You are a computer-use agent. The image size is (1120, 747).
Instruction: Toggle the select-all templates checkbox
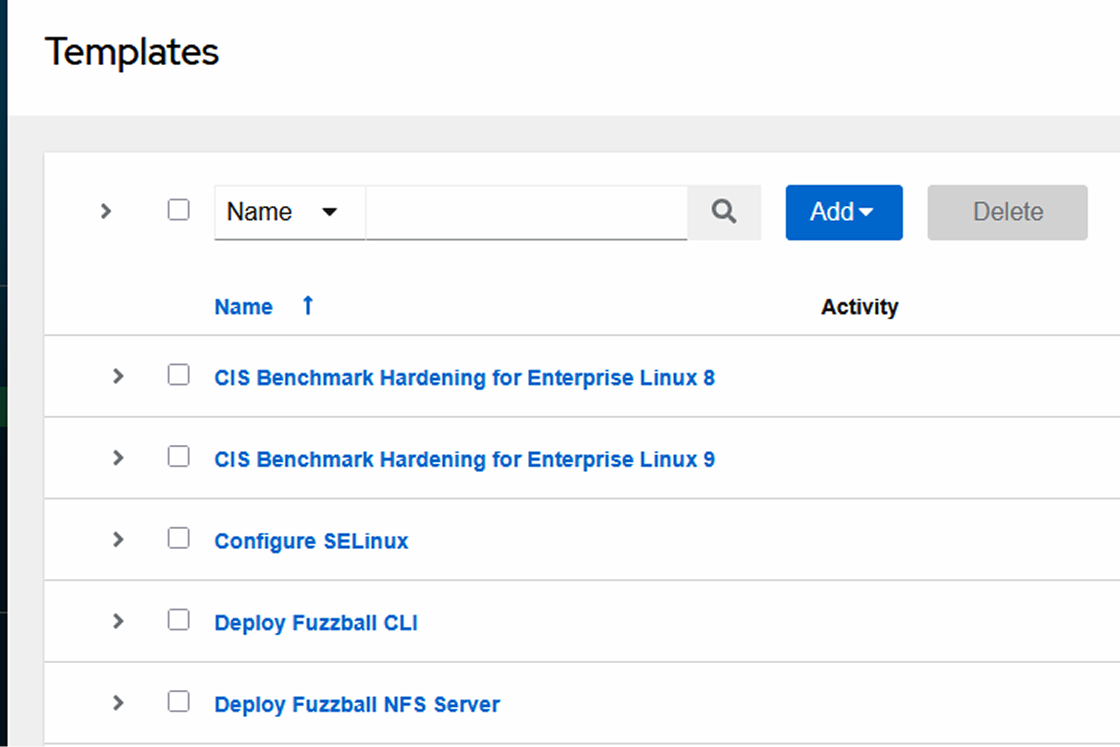[178, 210]
